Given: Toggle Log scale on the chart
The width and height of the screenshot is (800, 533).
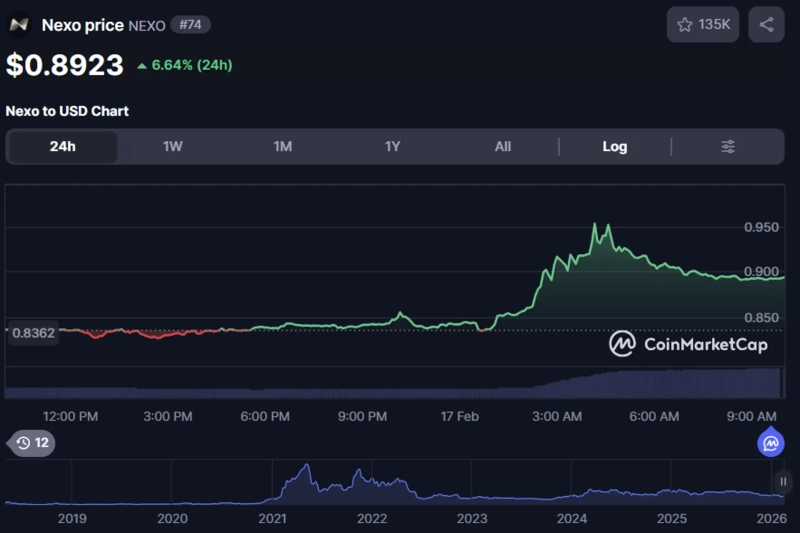Looking at the screenshot, I should (x=615, y=147).
